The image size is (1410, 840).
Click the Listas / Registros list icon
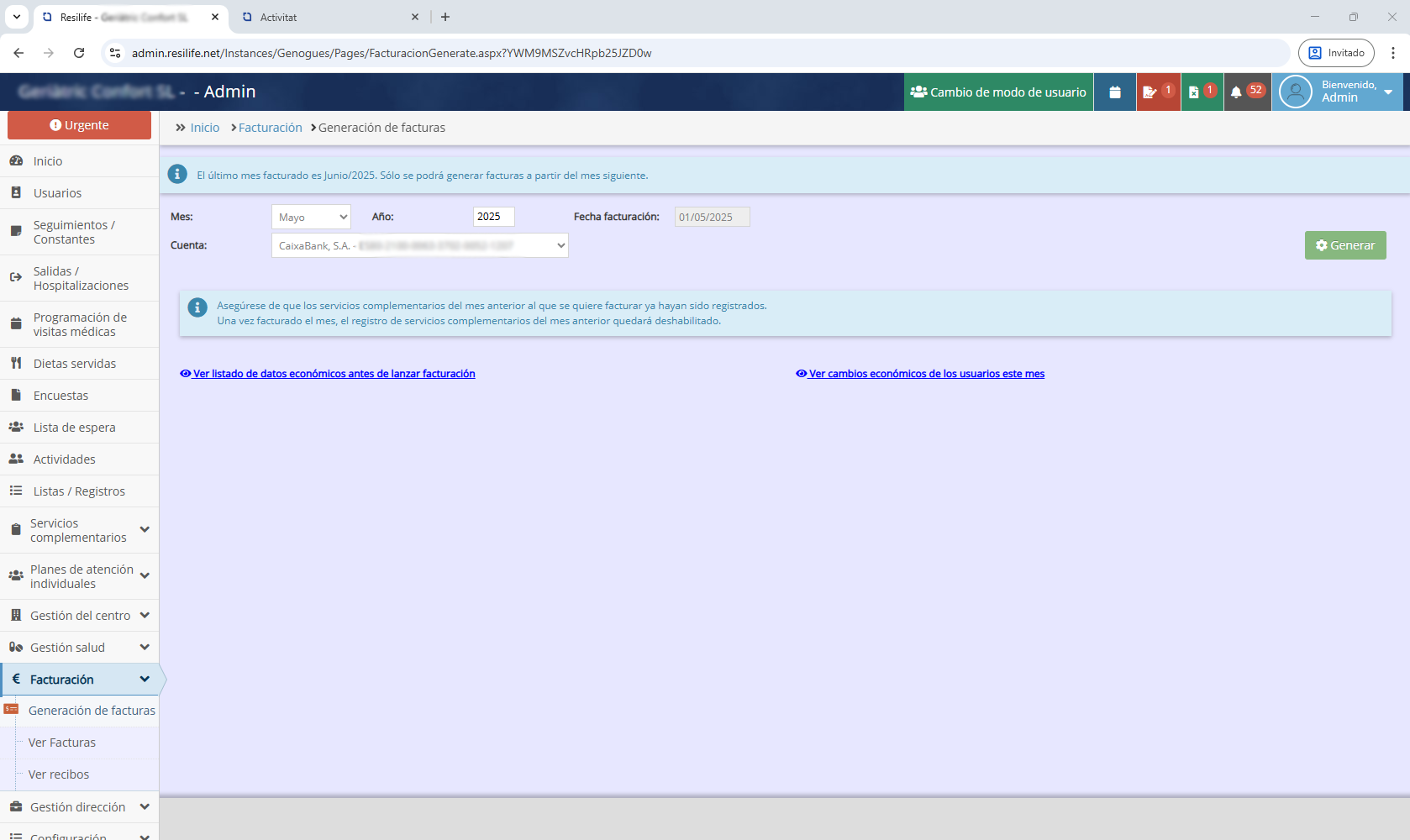[x=16, y=491]
